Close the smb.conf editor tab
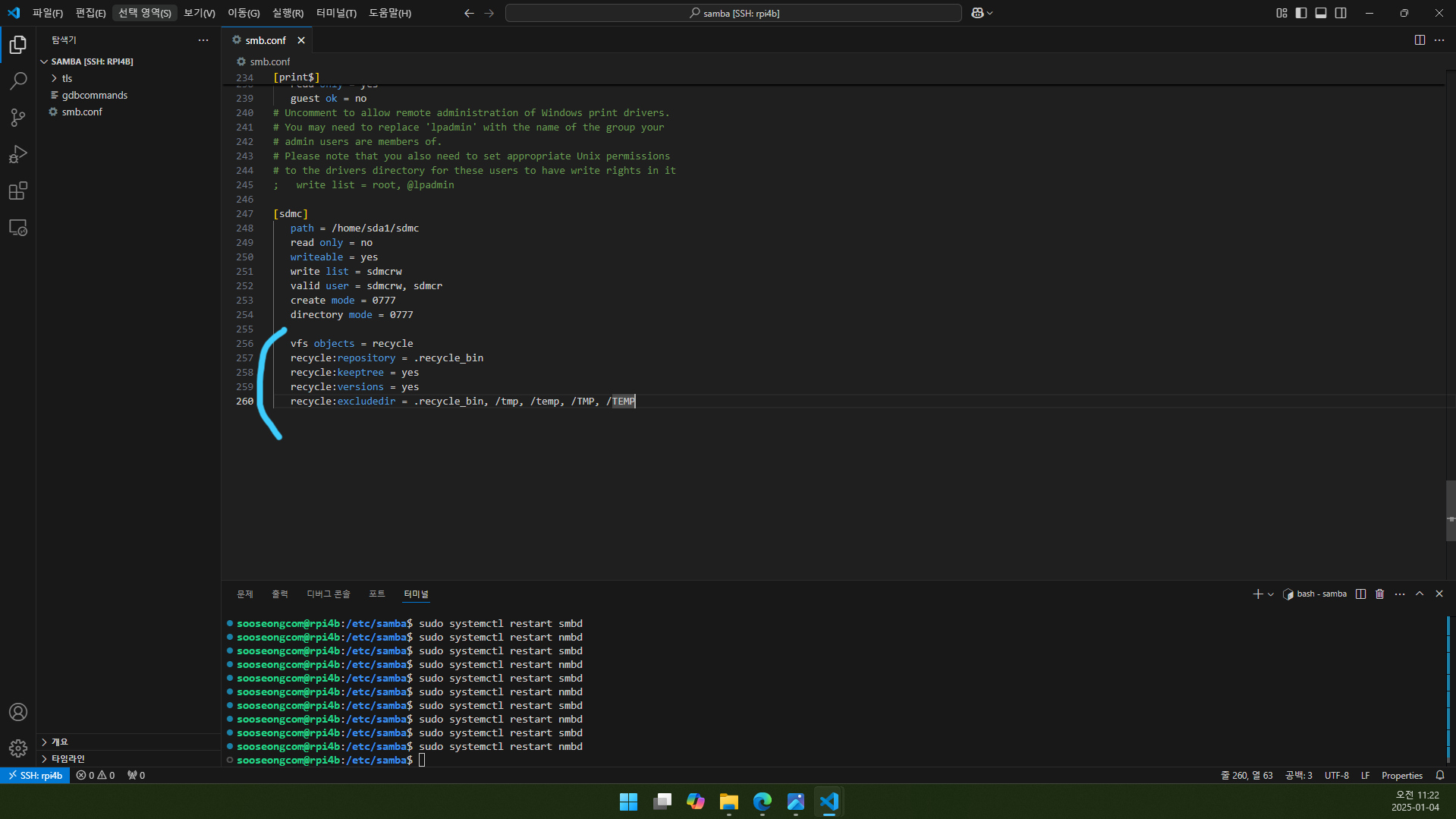 301,40
